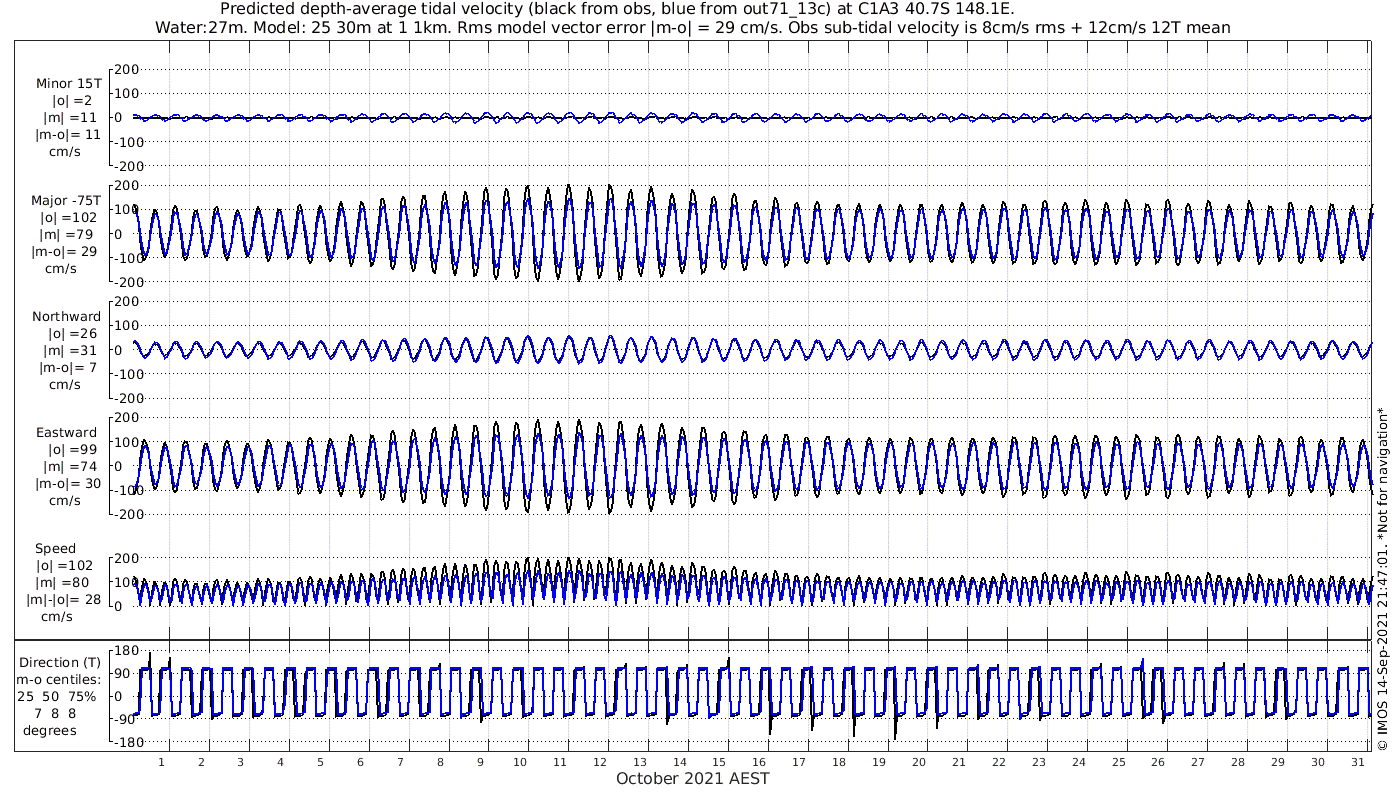The image size is (1400, 800).
Task: Click the "200" tick of the Speed panel
Action: [x=126, y=558]
